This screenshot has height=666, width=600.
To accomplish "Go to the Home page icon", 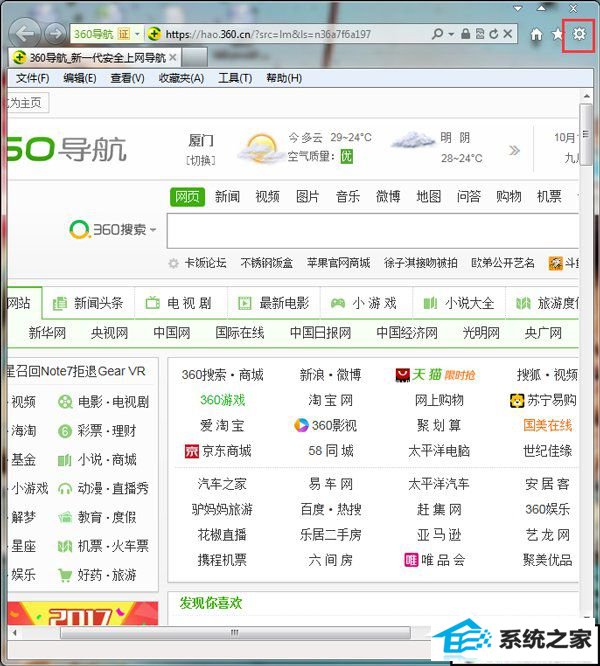I will (536, 34).
